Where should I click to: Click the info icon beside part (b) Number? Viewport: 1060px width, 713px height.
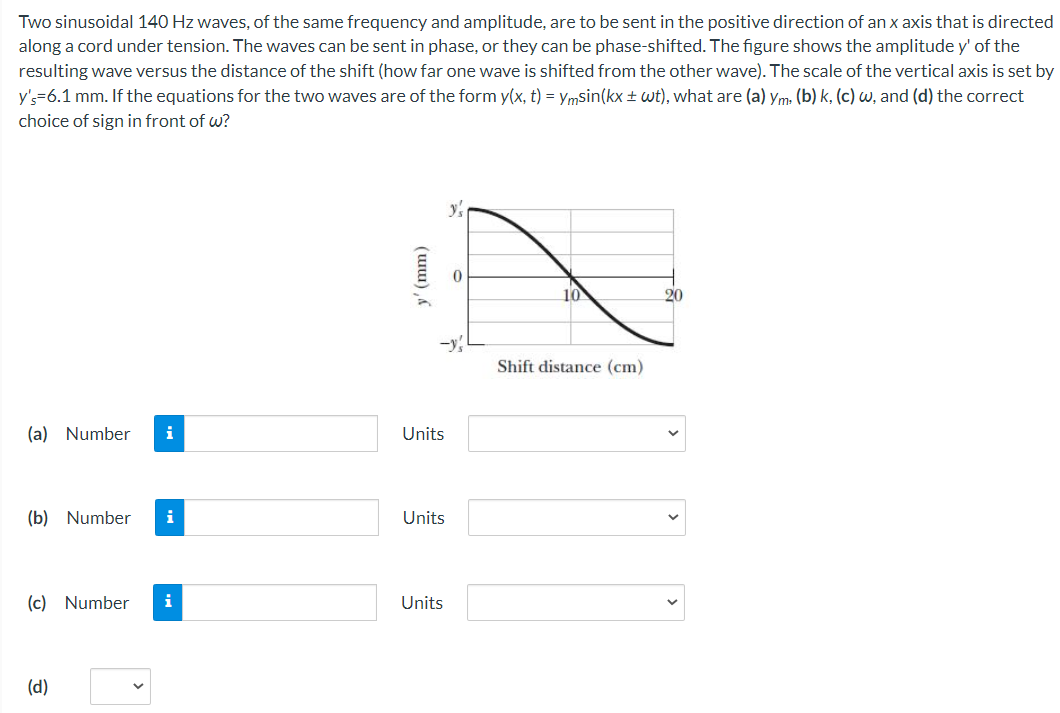click(169, 518)
